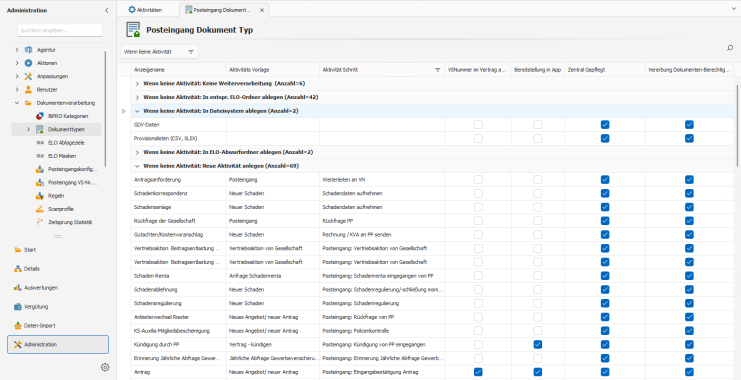The height and width of the screenshot is (380, 741).
Task: Open the Daten-Import navigation section
Action: (x=58, y=325)
